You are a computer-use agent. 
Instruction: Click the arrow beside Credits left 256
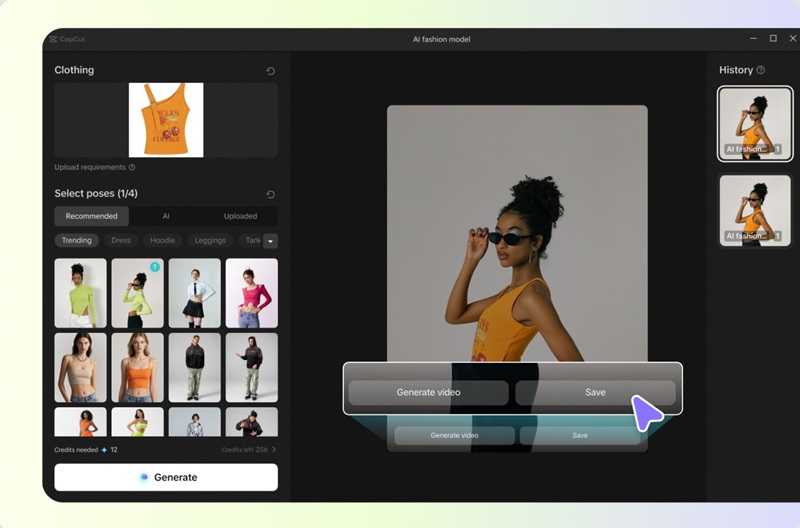[274, 450]
